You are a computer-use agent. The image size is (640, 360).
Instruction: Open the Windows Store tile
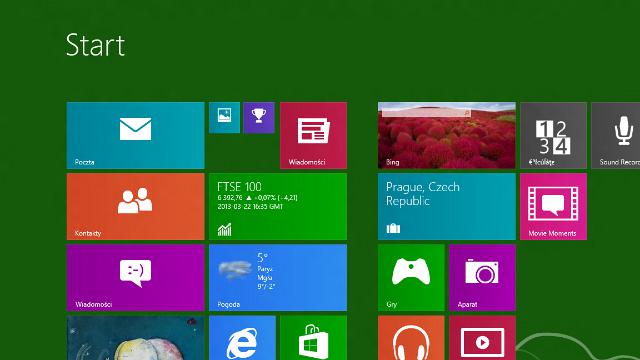pyautogui.click(x=313, y=338)
